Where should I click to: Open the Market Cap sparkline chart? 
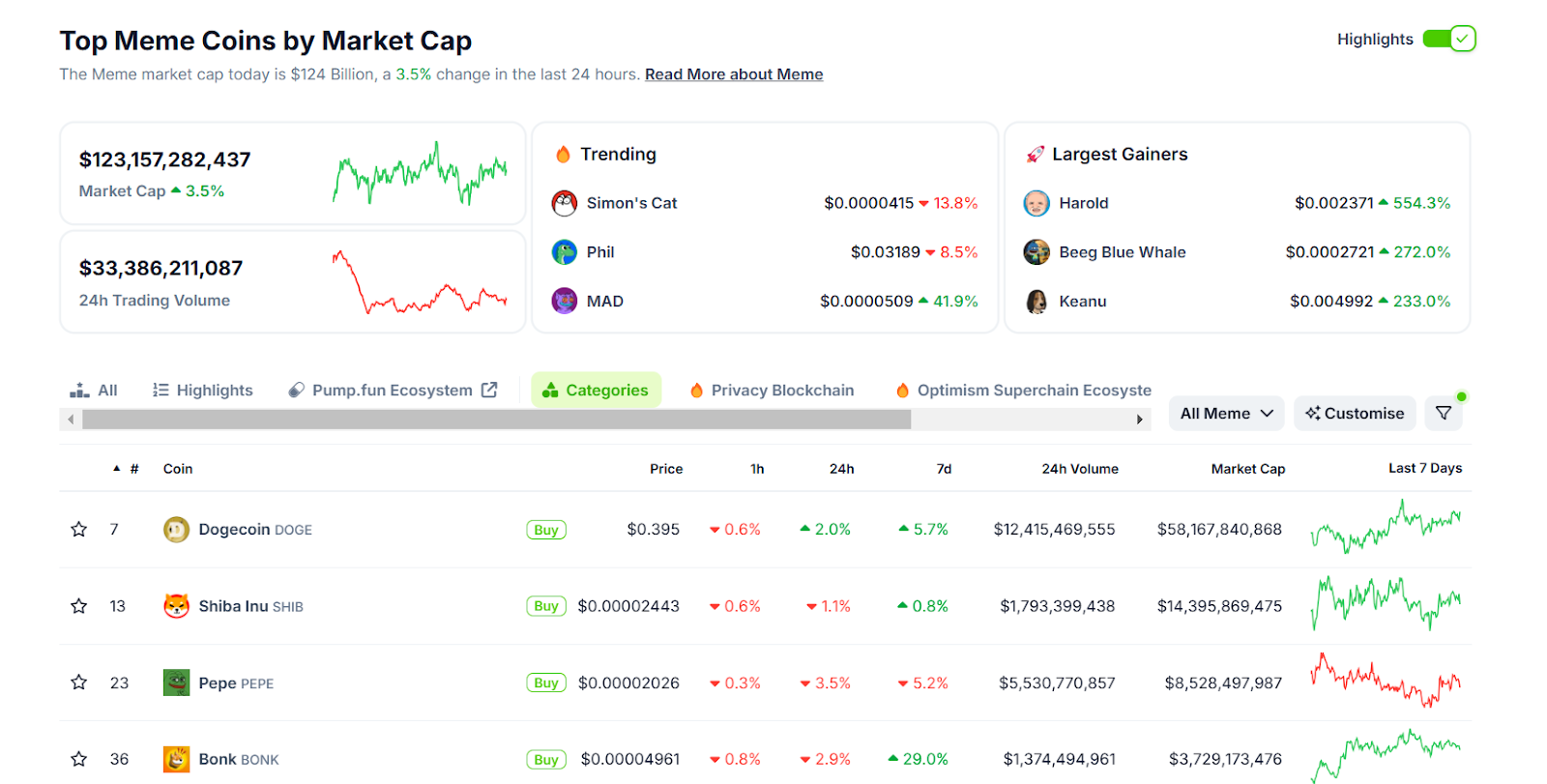[x=421, y=173]
